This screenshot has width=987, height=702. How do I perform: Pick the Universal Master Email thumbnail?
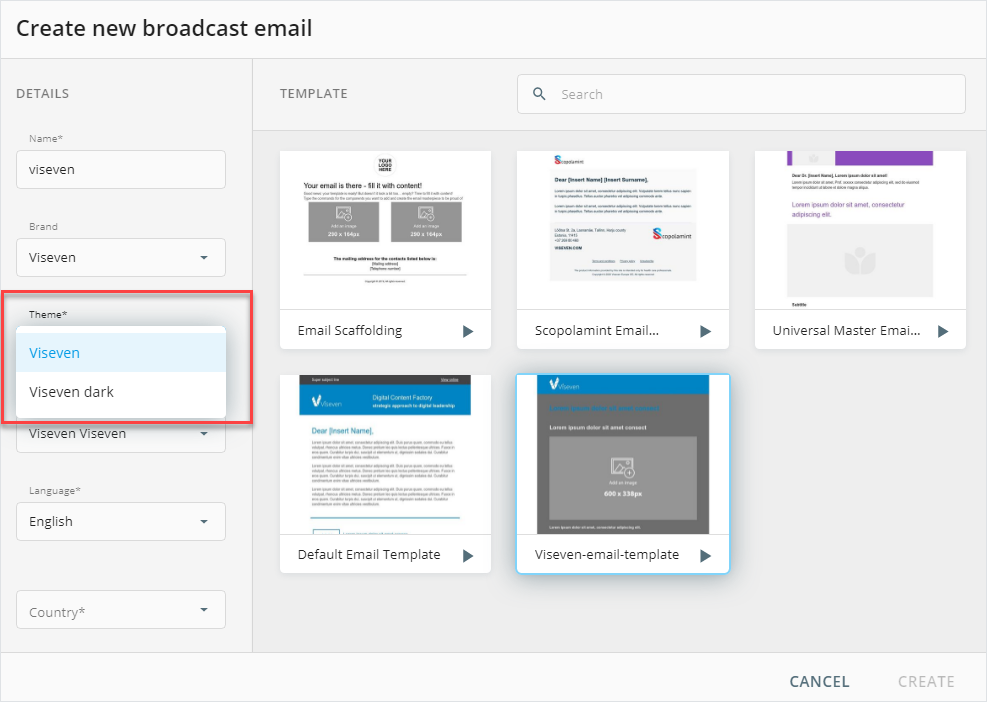click(859, 230)
